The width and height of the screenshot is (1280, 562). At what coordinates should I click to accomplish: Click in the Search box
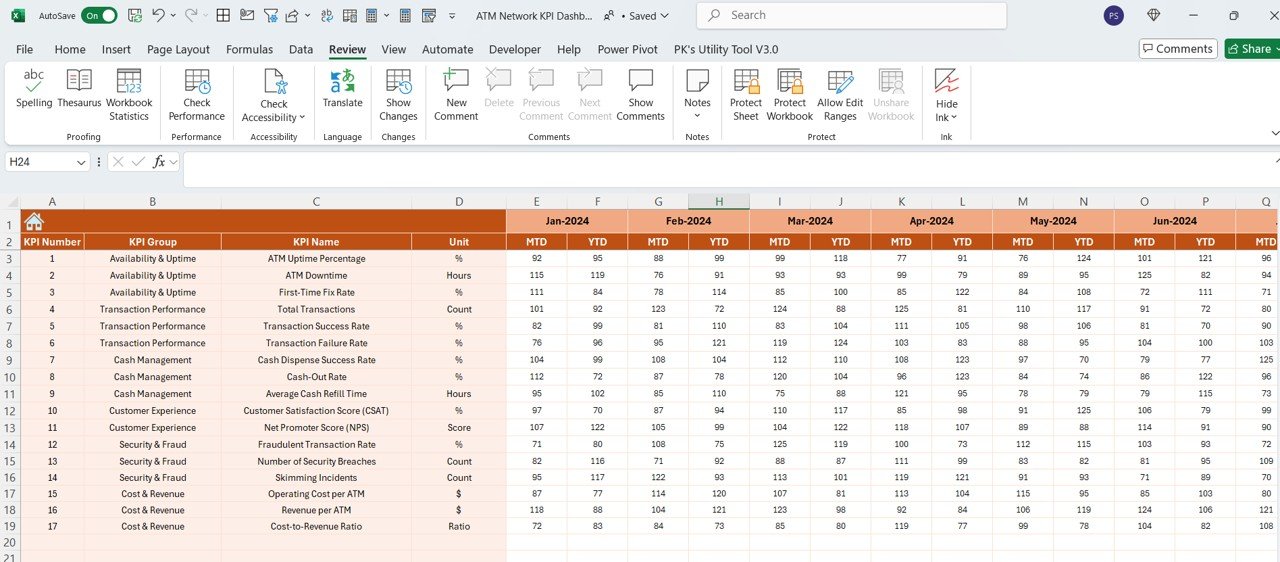(x=851, y=16)
